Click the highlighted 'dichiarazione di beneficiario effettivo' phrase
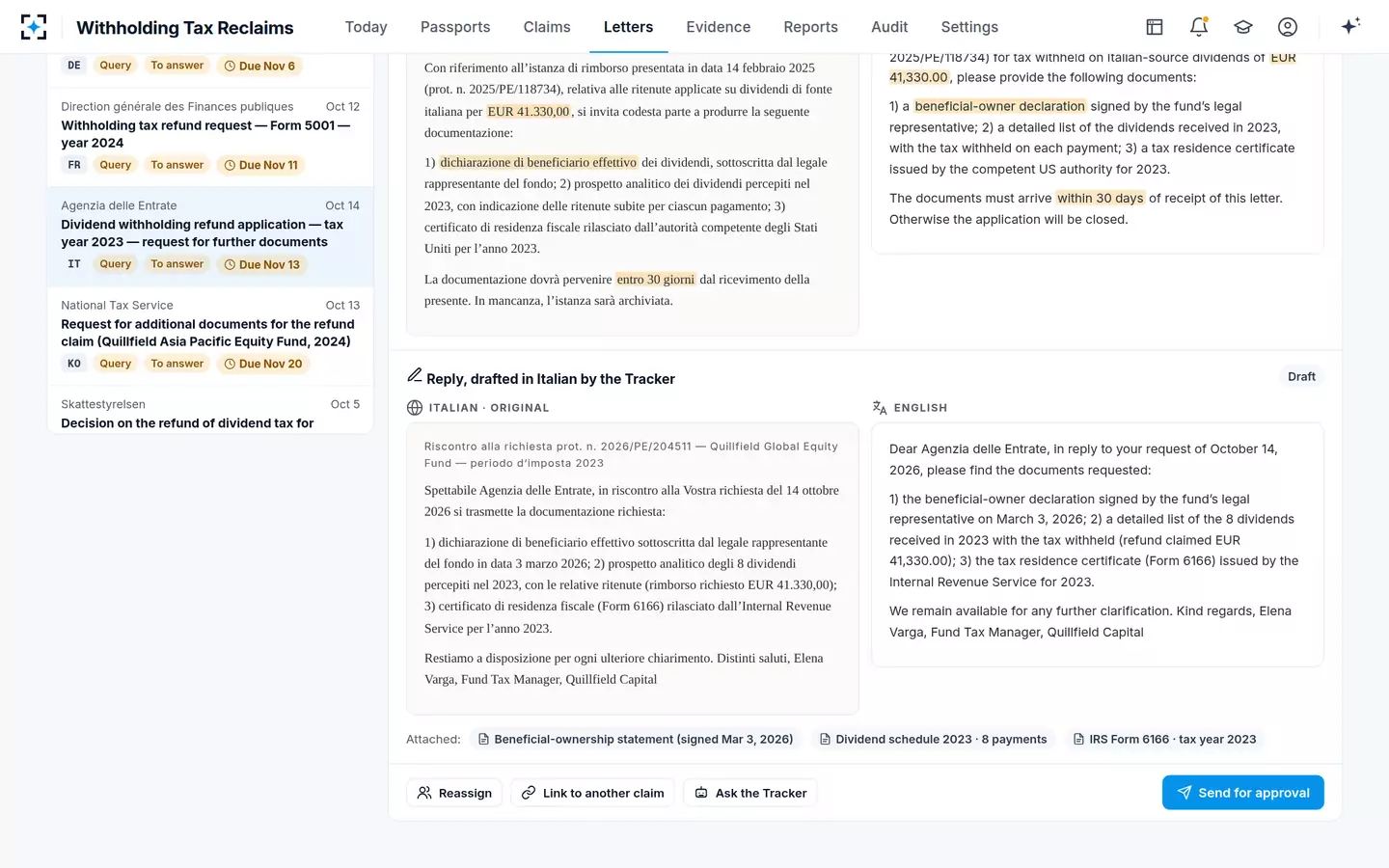Image resolution: width=1389 pixels, height=868 pixels. click(x=538, y=162)
